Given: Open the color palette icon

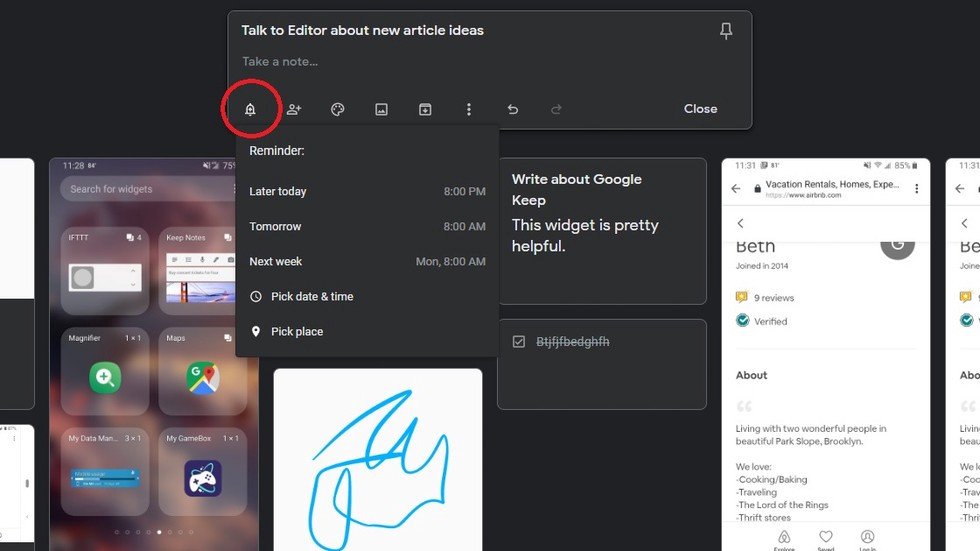Looking at the screenshot, I should click(x=338, y=109).
